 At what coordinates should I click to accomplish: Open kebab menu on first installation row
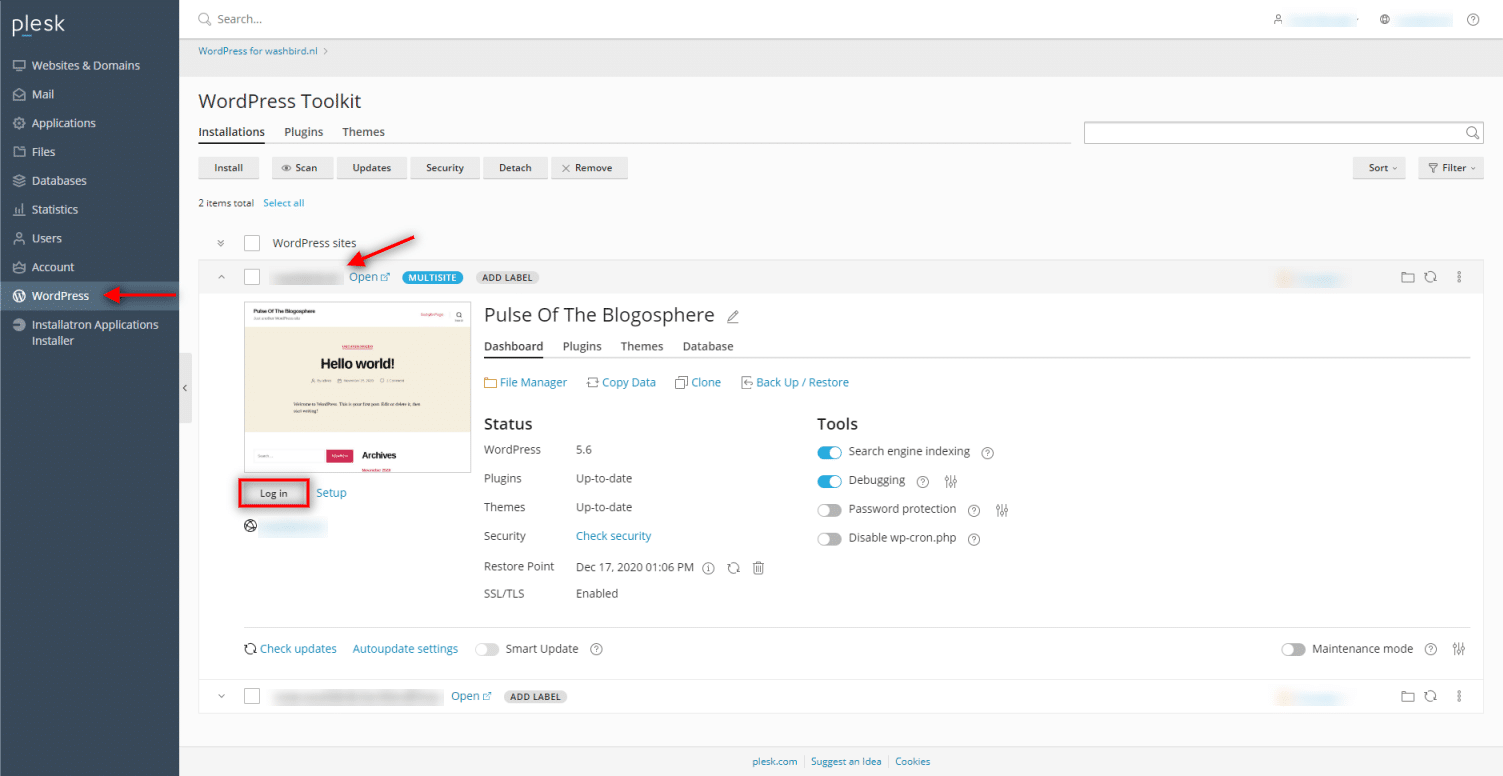[x=1459, y=277]
